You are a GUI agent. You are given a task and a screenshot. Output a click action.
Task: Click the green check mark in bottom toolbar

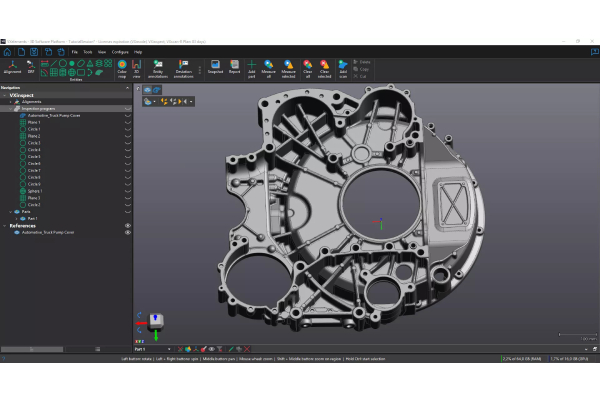(231, 349)
